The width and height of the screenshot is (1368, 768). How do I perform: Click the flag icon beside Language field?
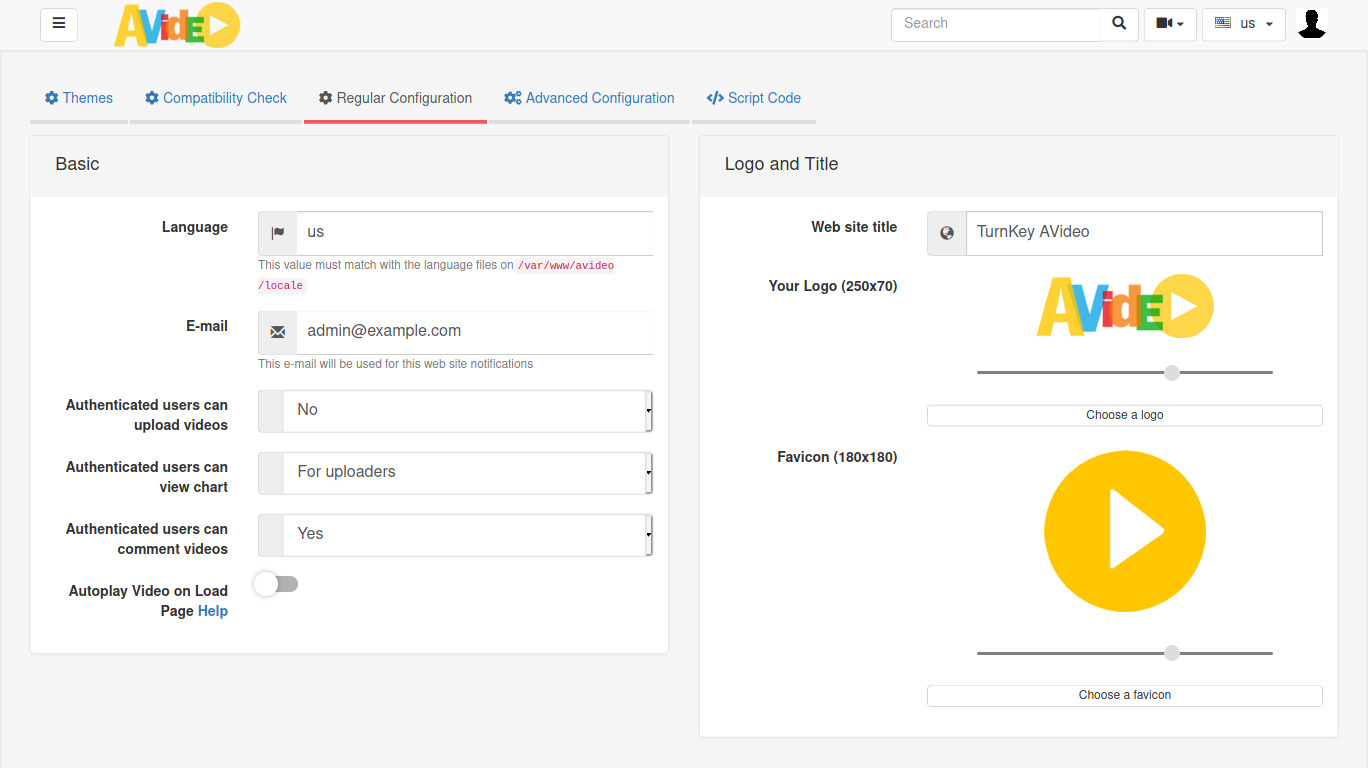[278, 232]
